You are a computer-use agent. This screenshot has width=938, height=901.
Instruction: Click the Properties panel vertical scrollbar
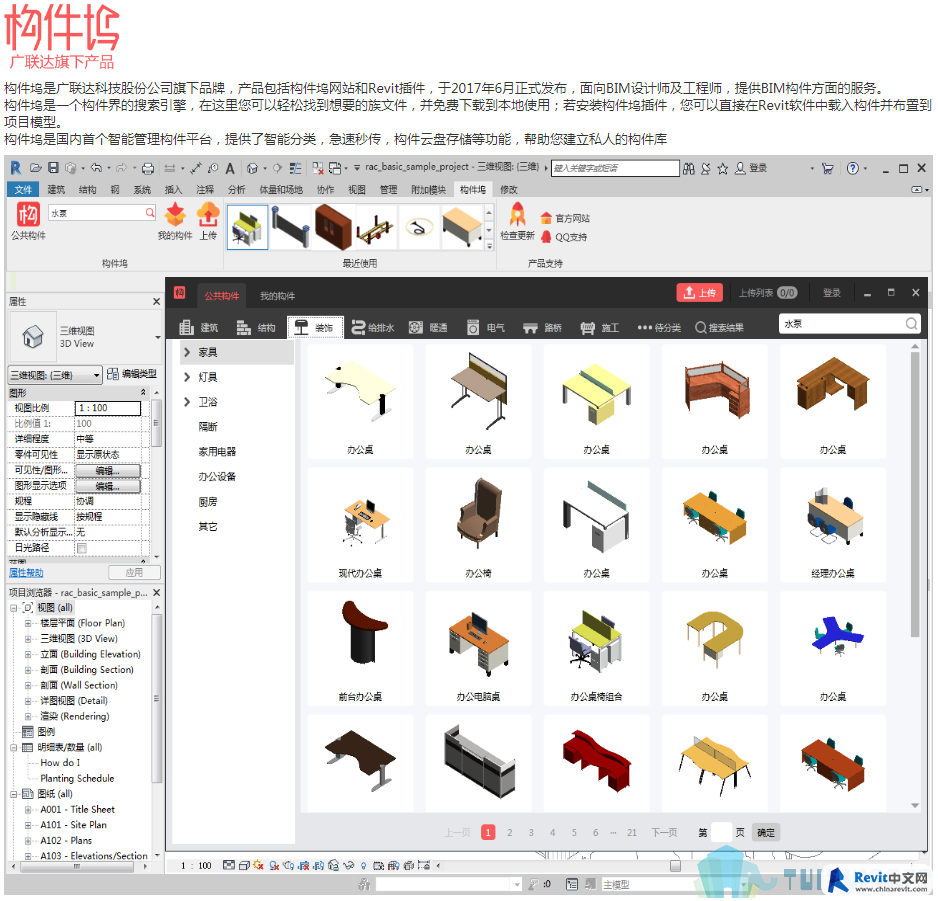pyautogui.click(x=156, y=423)
